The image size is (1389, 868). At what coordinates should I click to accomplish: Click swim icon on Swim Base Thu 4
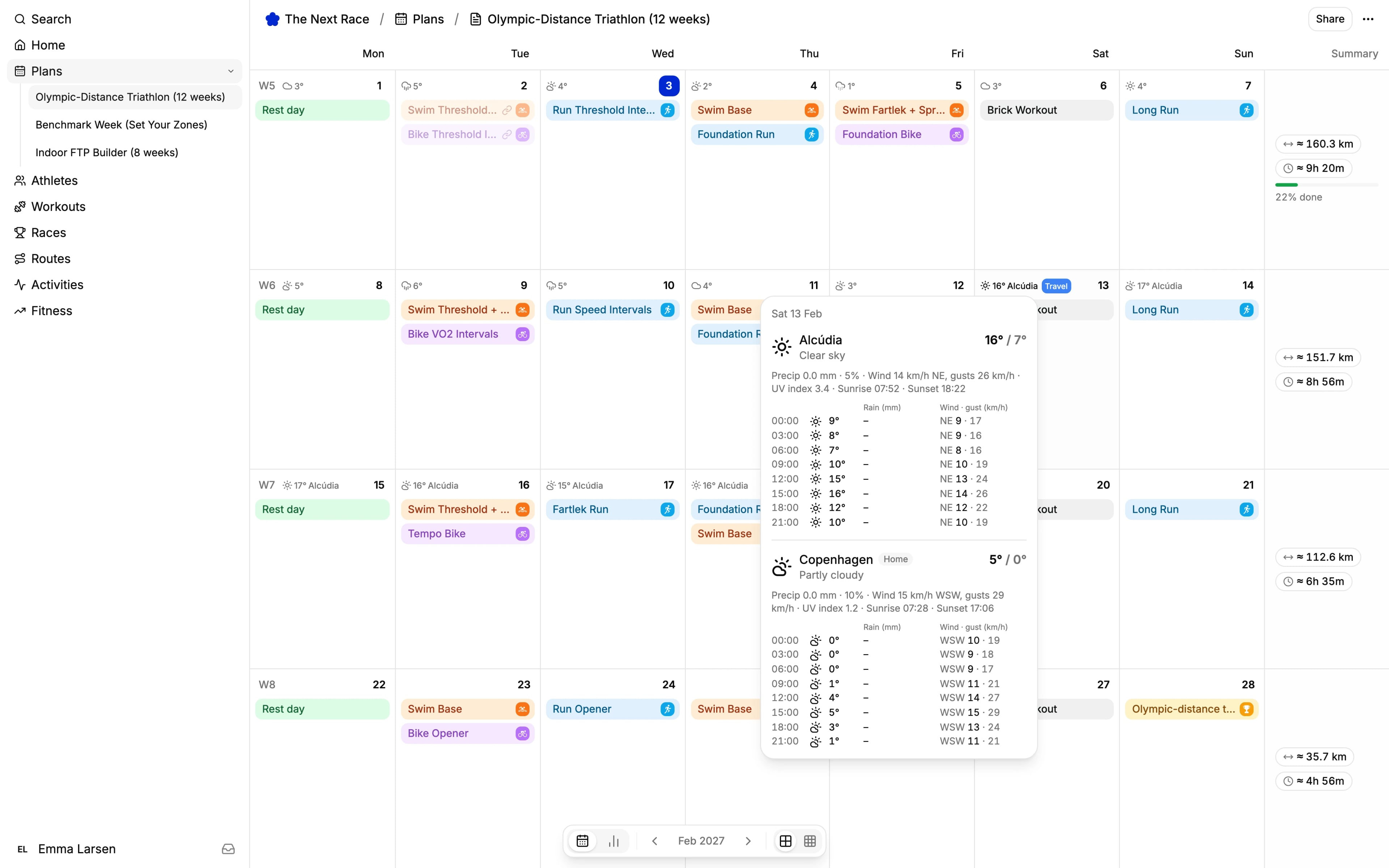click(811, 110)
